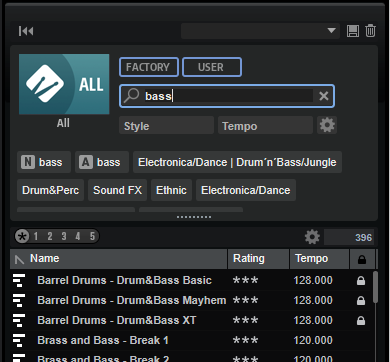Sort results by the Rating column
The height and width of the screenshot is (362, 390).
point(258,259)
